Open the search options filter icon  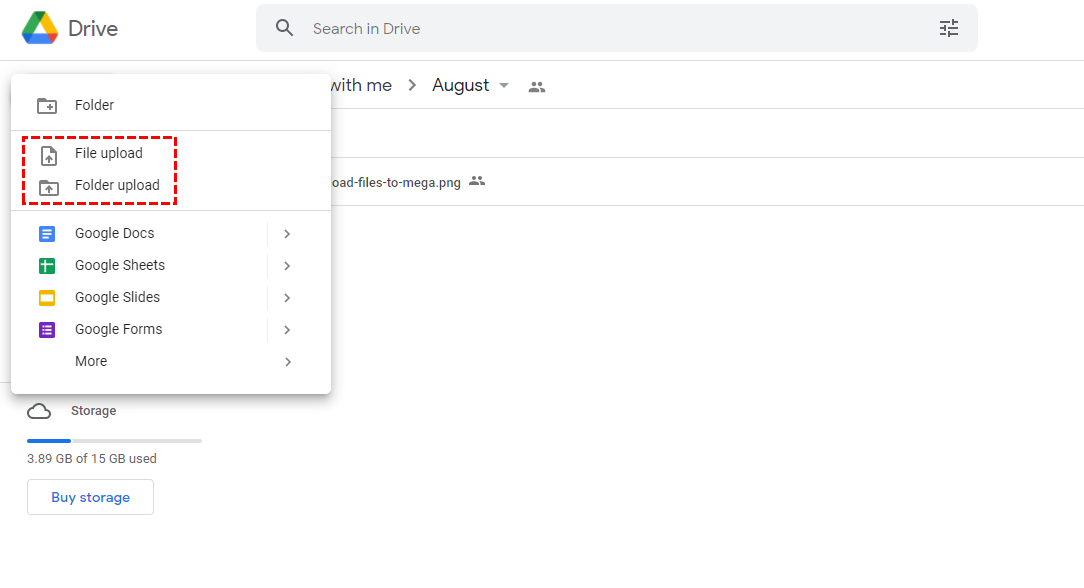(x=948, y=28)
